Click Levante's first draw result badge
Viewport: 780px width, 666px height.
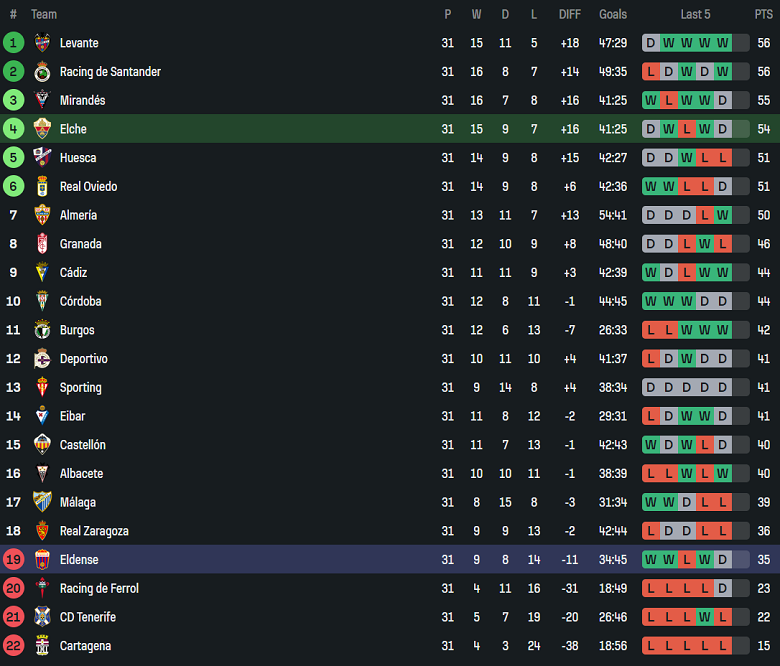[x=651, y=43]
